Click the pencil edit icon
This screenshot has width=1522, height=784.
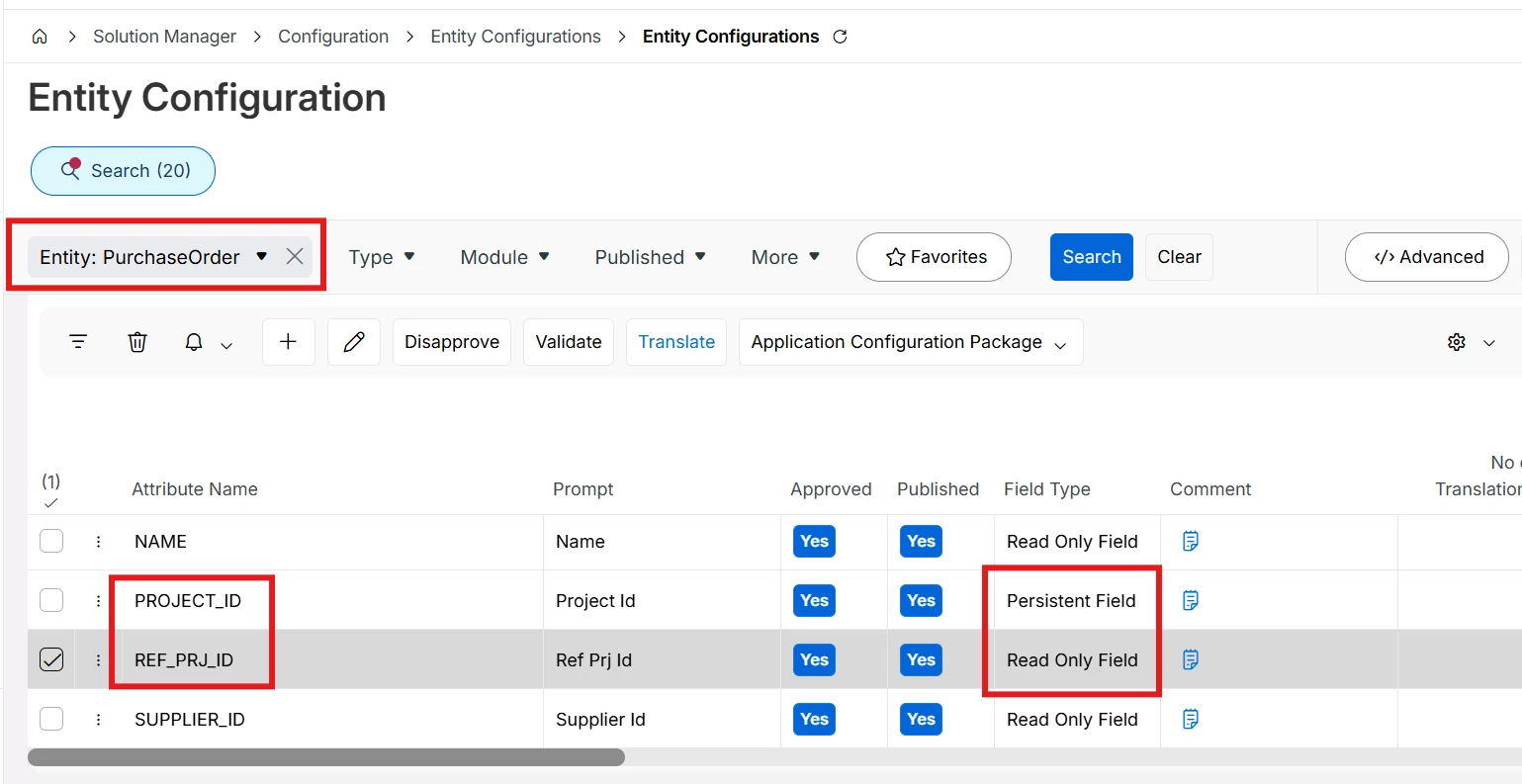354,342
